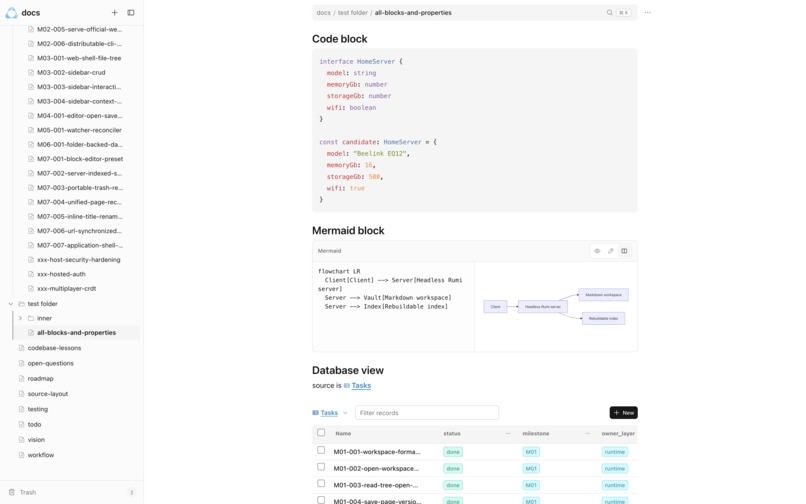
Task: Click the Database view heading
Action: tap(347, 370)
